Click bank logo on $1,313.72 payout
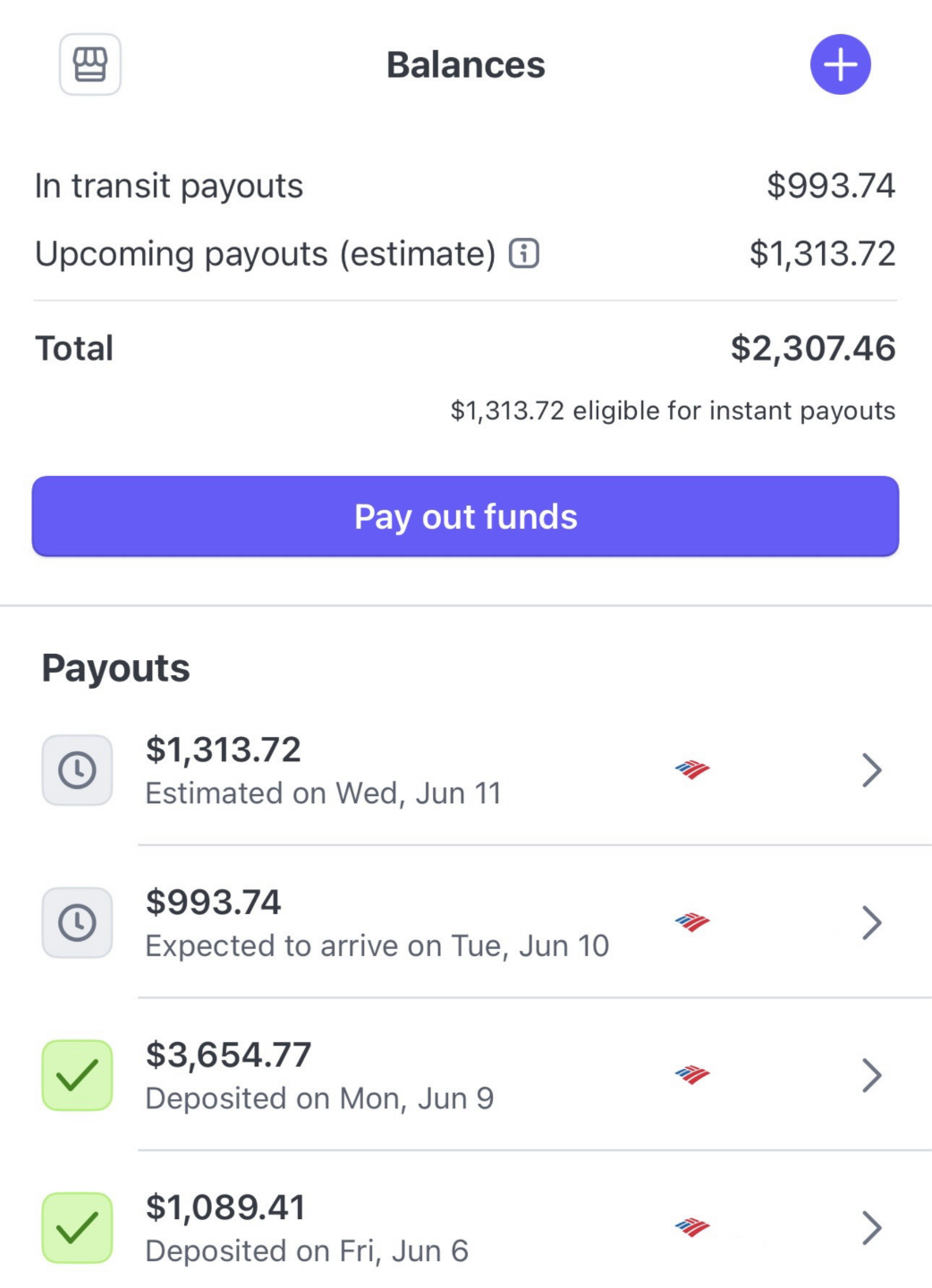The width and height of the screenshot is (932, 1288). tap(692, 769)
